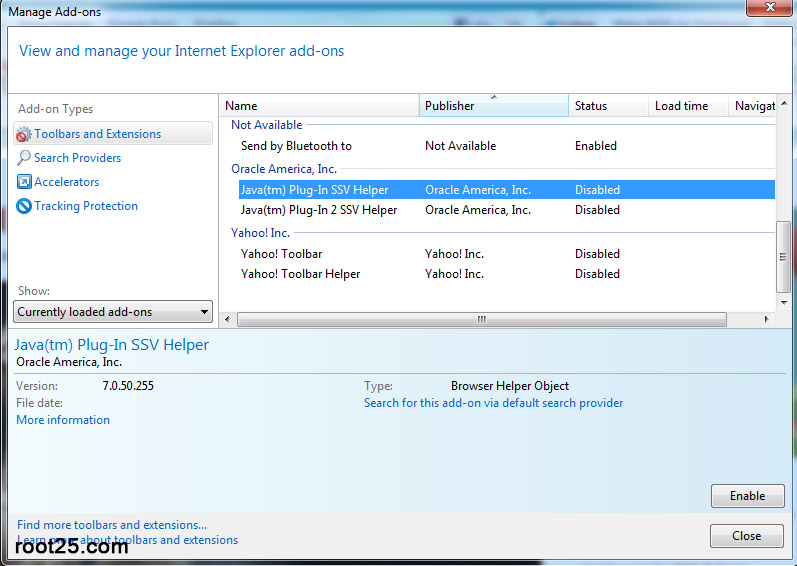Select the Yahoo! Toolbar Helper add-on

coord(507,274)
